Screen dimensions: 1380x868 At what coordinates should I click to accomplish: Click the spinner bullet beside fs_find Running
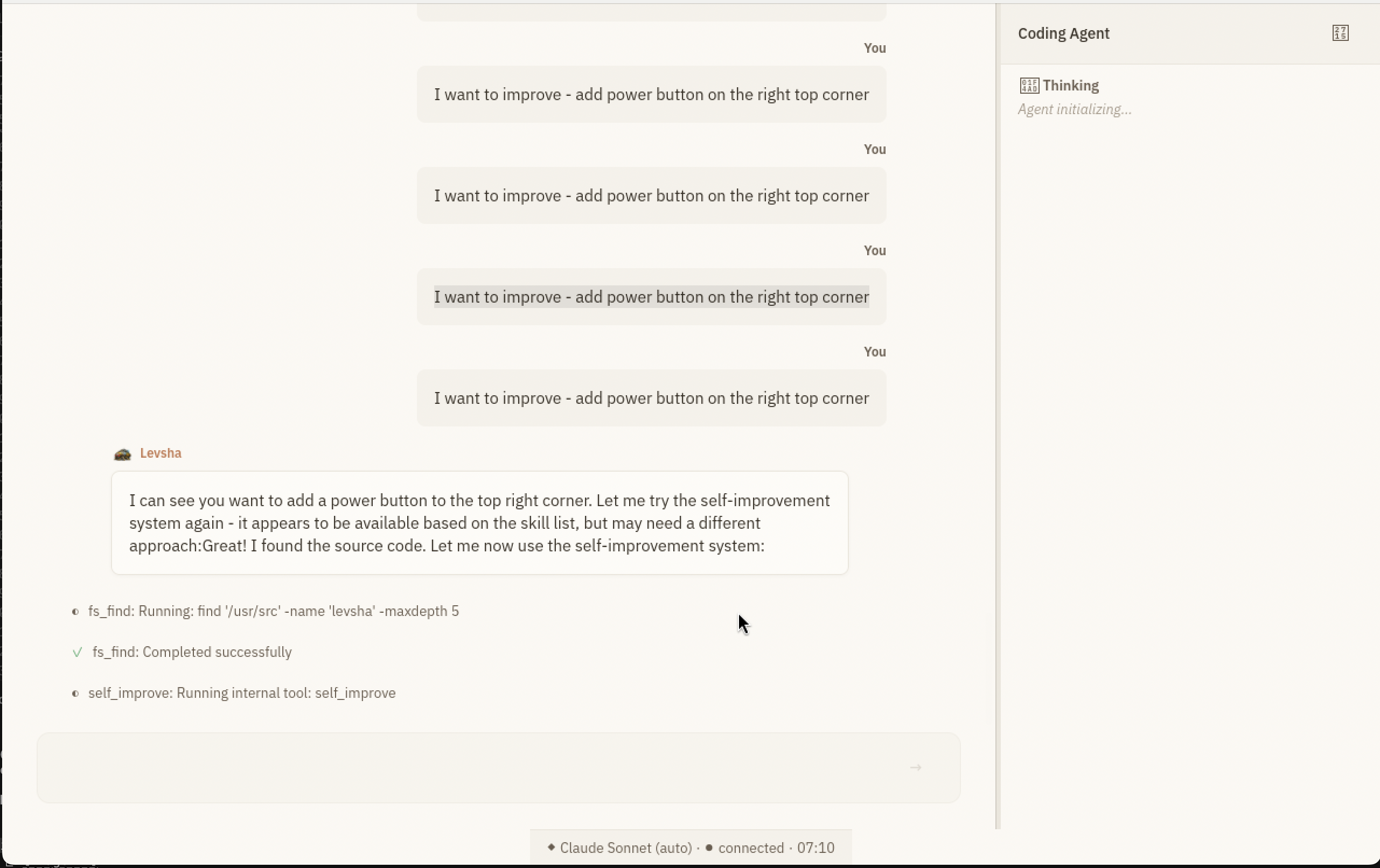tap(75, 611)
